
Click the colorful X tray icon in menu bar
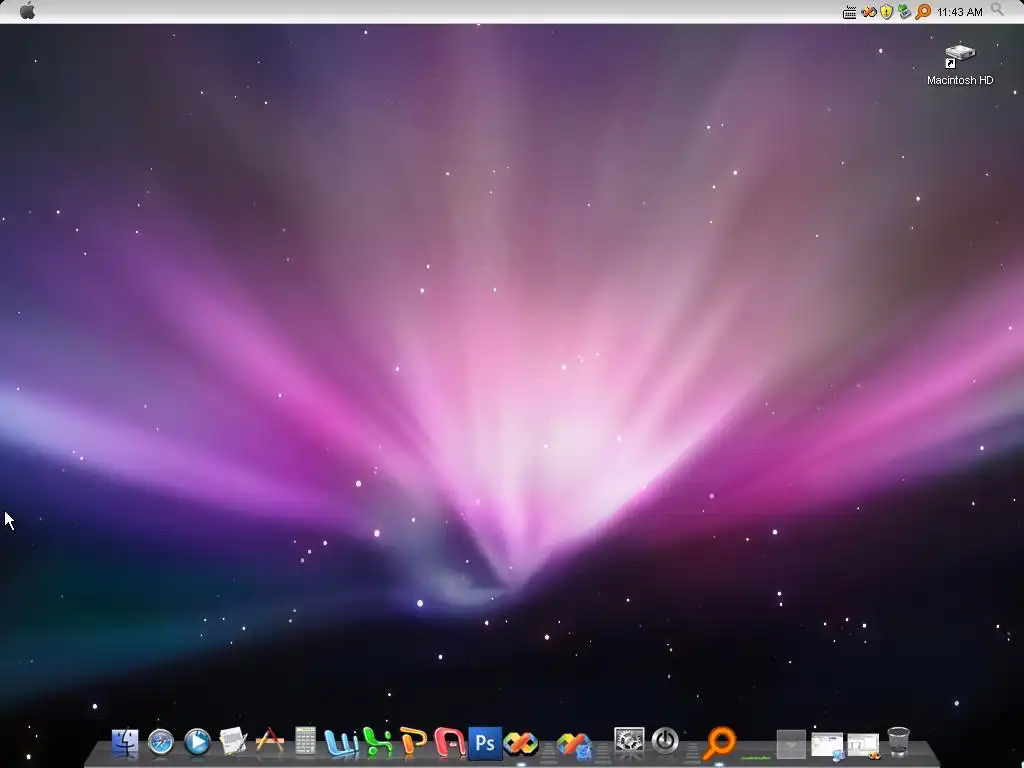coord(868,12)
